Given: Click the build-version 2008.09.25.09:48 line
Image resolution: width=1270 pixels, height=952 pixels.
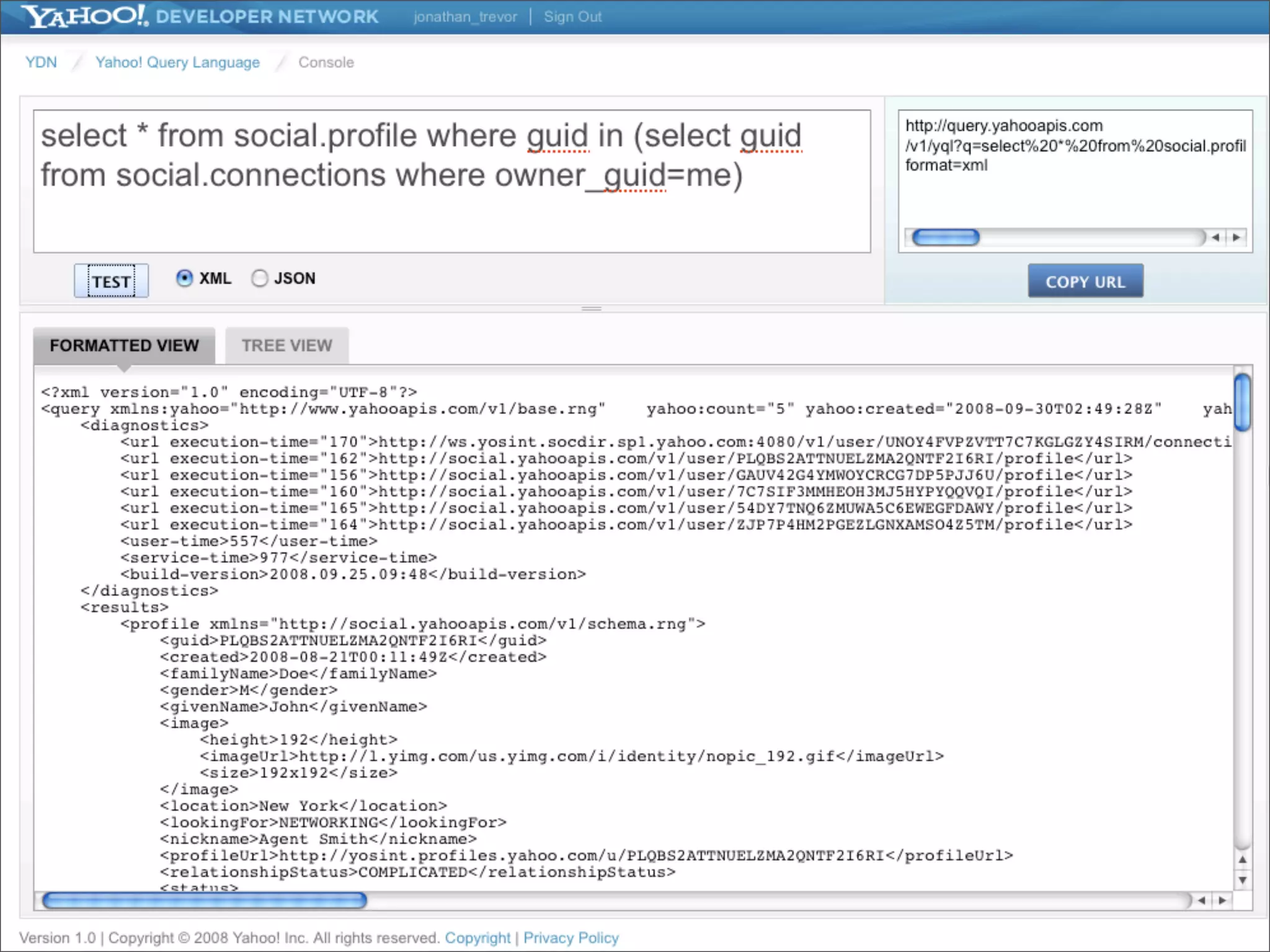Looking at the screenshot, I should pos(353,574).
